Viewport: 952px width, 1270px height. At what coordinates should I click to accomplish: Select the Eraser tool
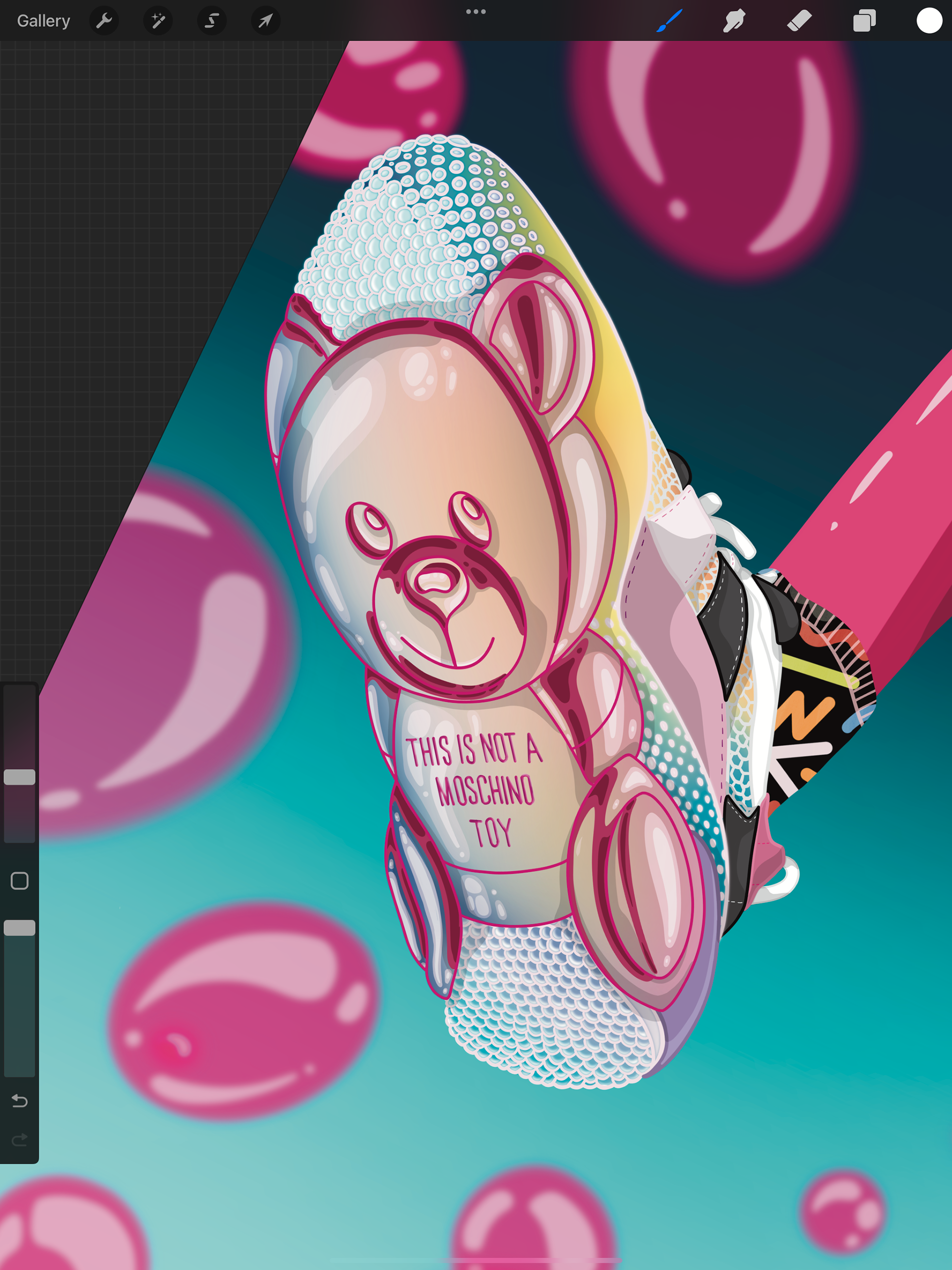click(x=799, y=21)
